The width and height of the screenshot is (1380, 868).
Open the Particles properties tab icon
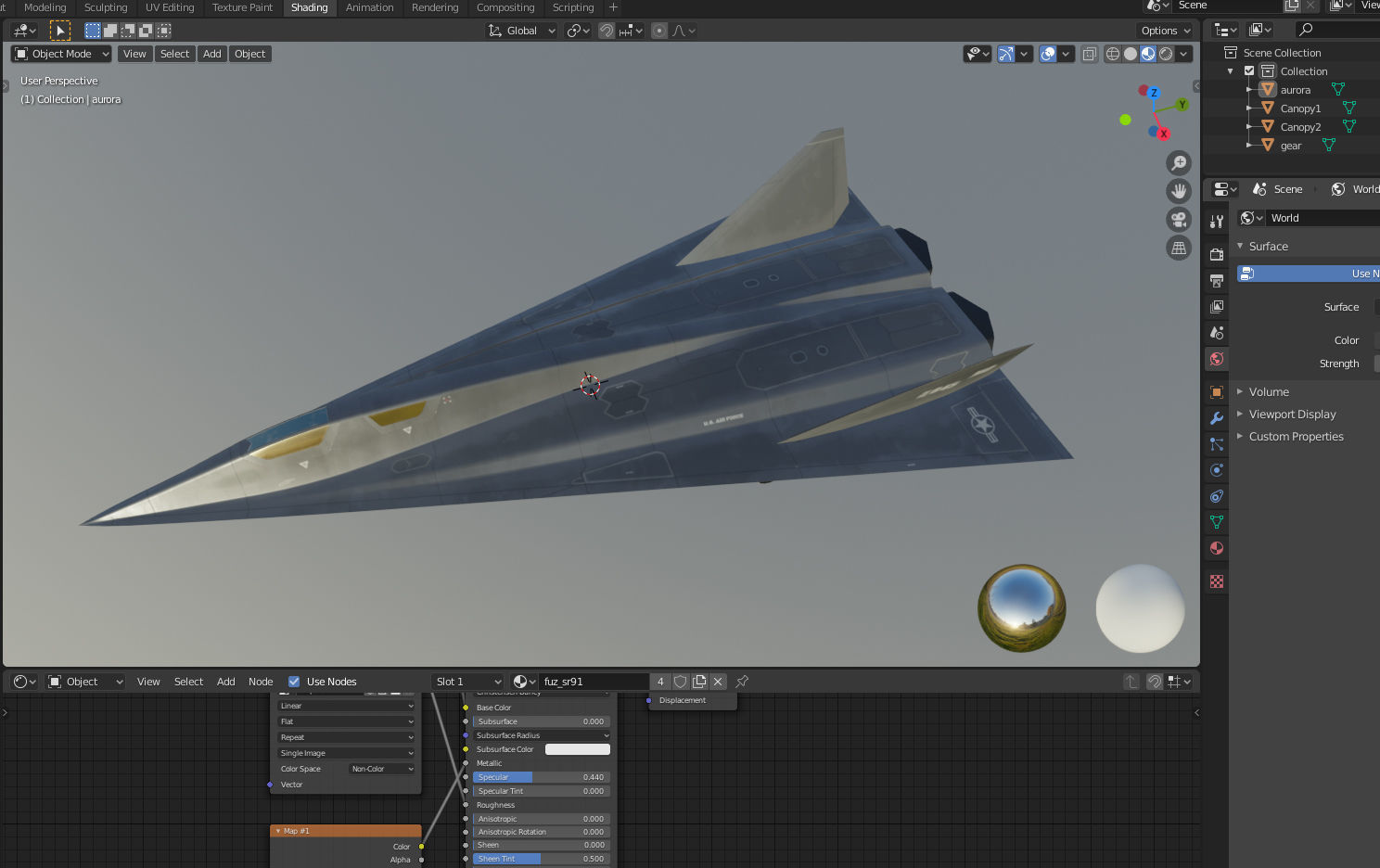(1217, 444)
